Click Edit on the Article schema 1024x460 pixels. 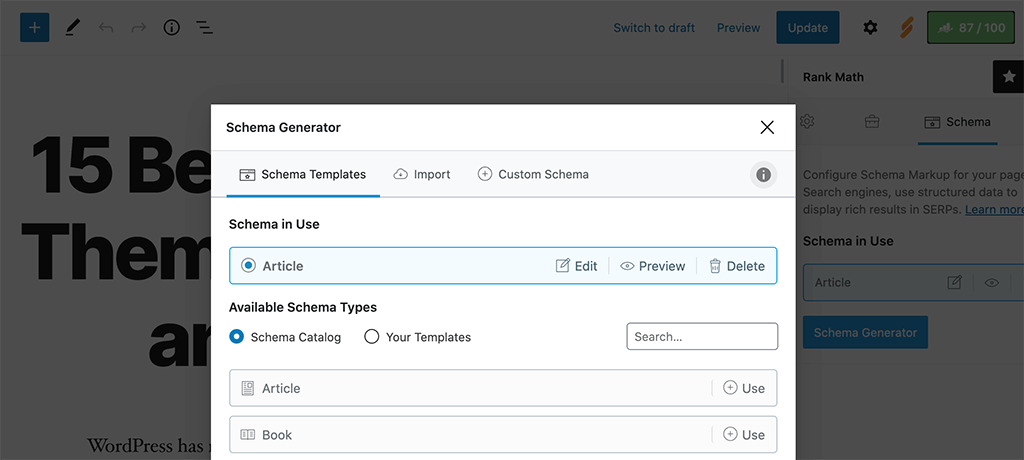[x=577, y=266]
